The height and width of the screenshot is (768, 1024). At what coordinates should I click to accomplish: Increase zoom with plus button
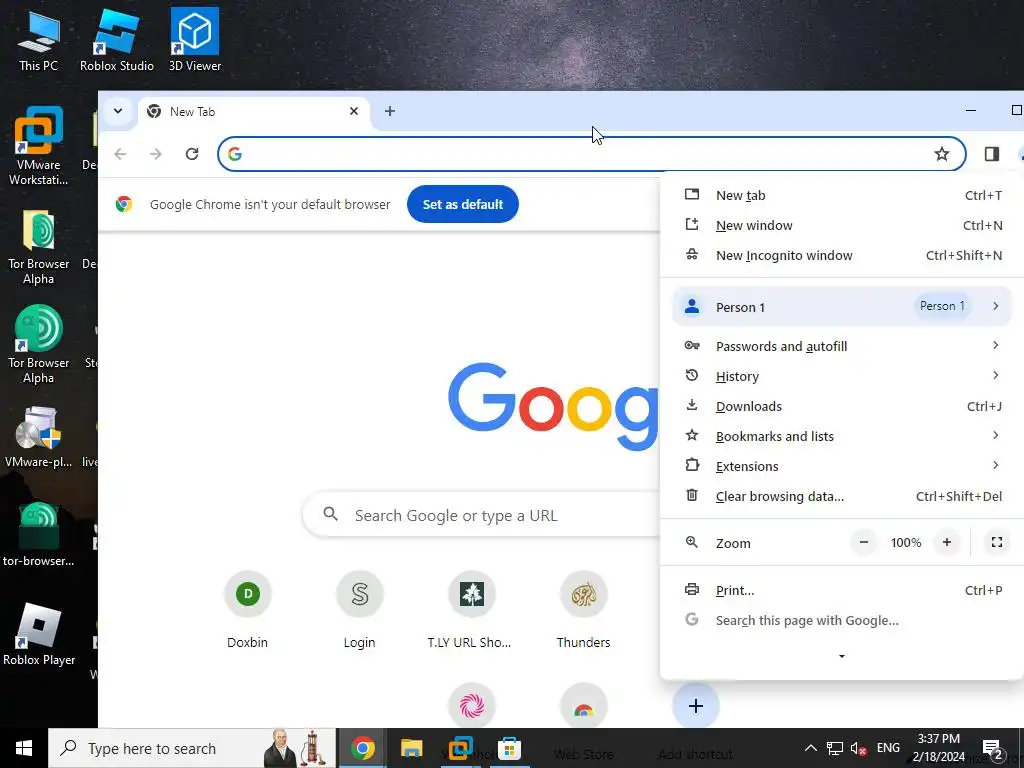click(x=947, y=543)
